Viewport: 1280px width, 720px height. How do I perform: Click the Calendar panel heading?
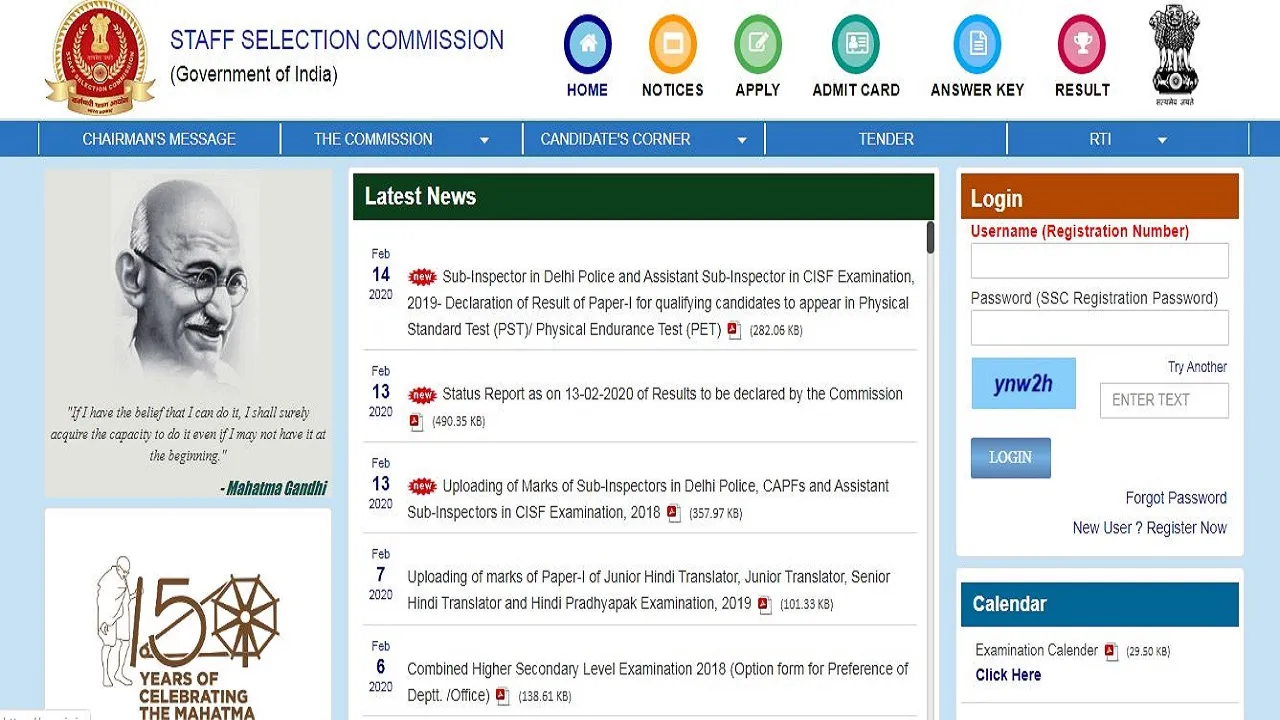1009,604
